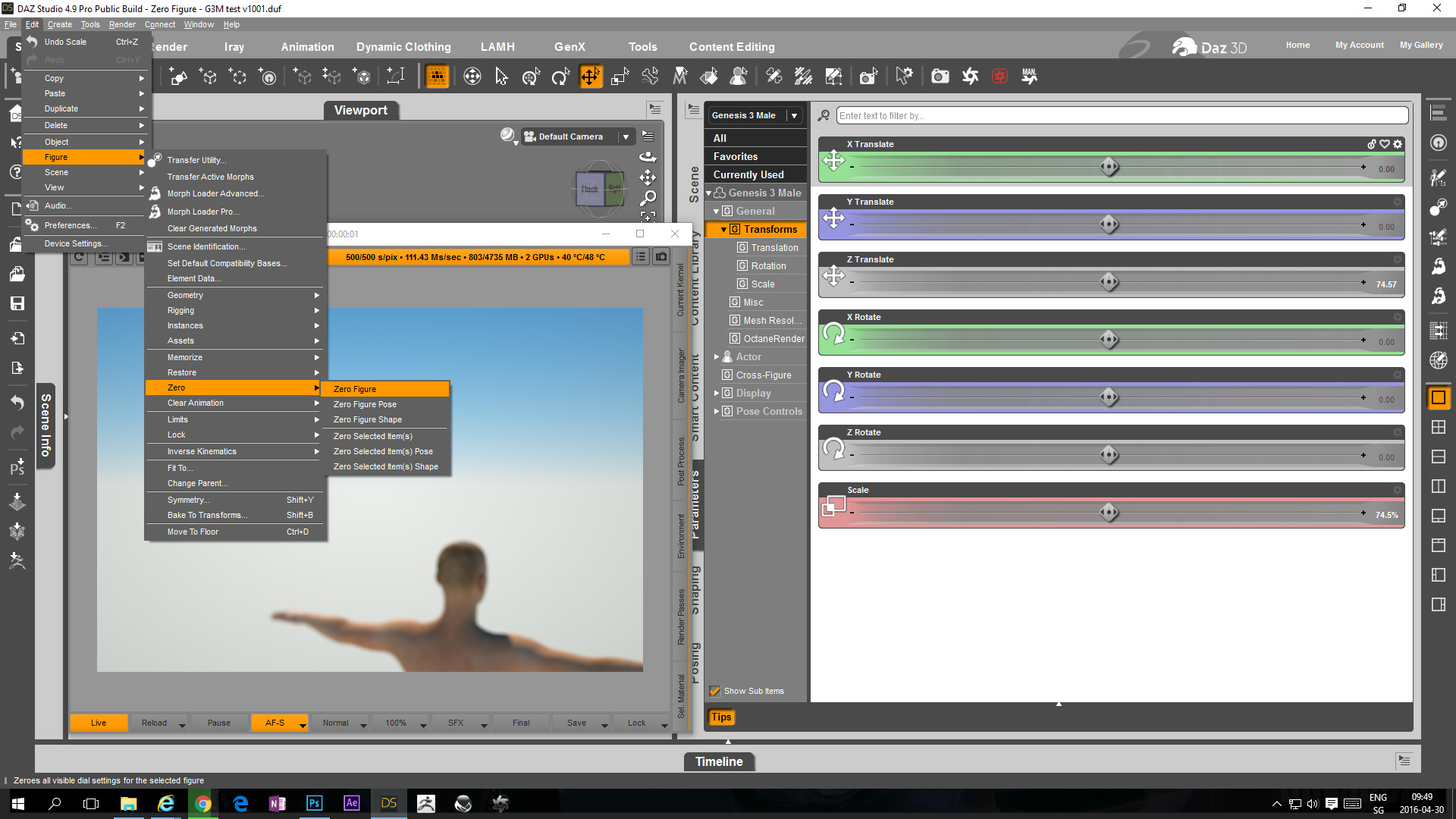The image size is (1456, 819).
Task: Choose Zero Figure Pose menu entry
Action: (365, 404)
